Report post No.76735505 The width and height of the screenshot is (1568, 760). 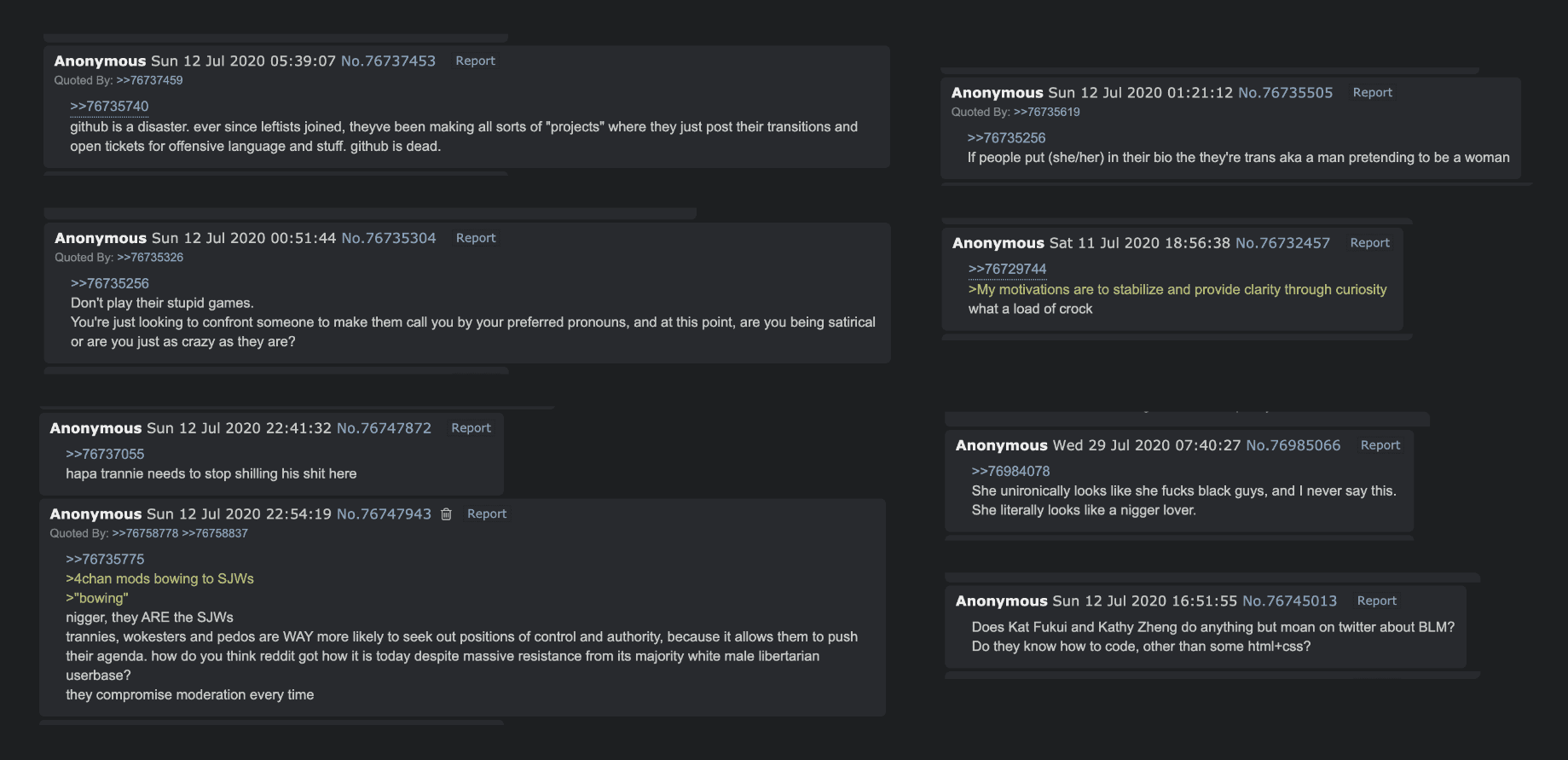[1372, 93]
